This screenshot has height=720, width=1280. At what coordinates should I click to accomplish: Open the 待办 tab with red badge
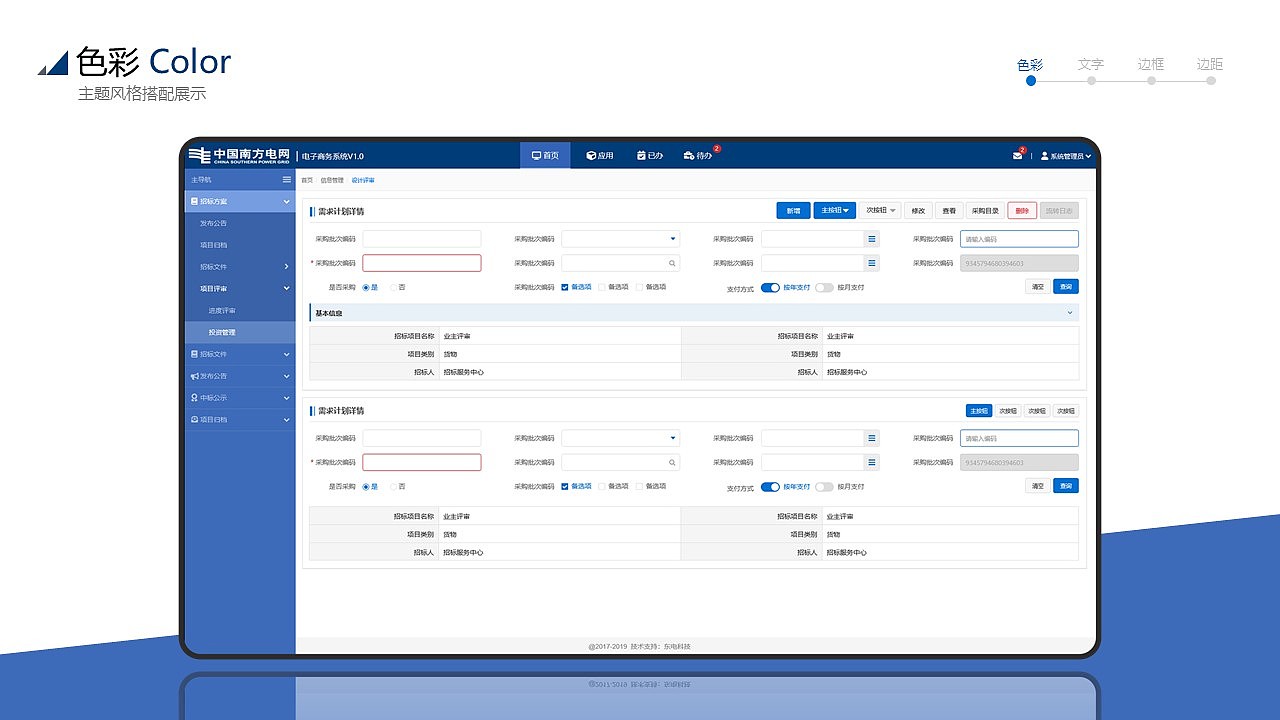click(699, 155)
